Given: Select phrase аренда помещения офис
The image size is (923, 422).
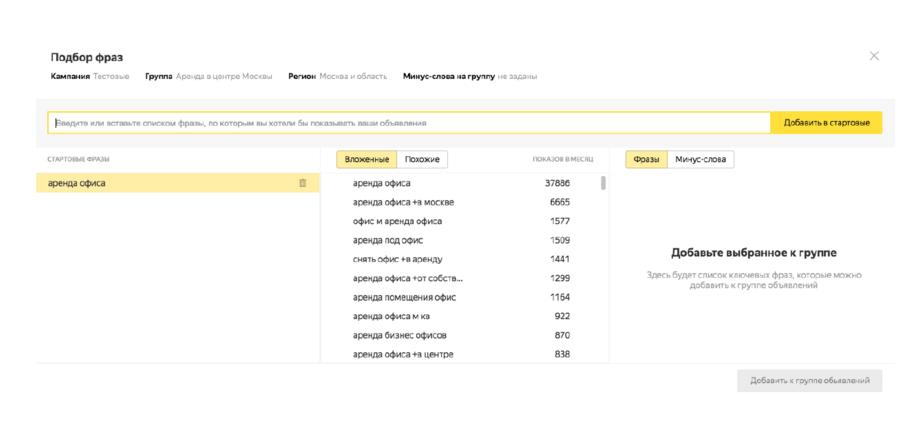Looking at the screenshot, I should coord(404,297).
